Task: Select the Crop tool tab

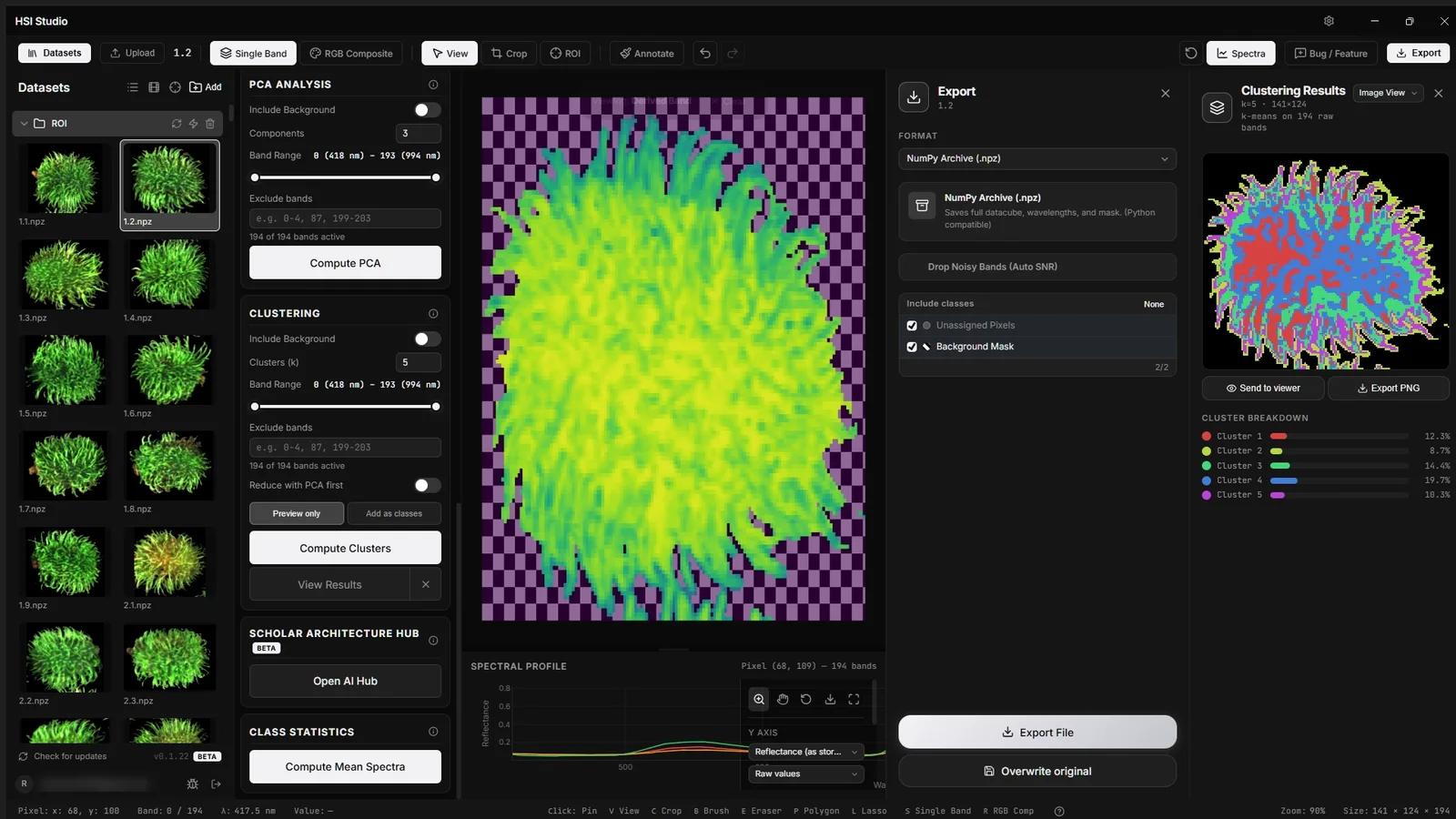Action: pyautogui.click(x=509, y=54)
